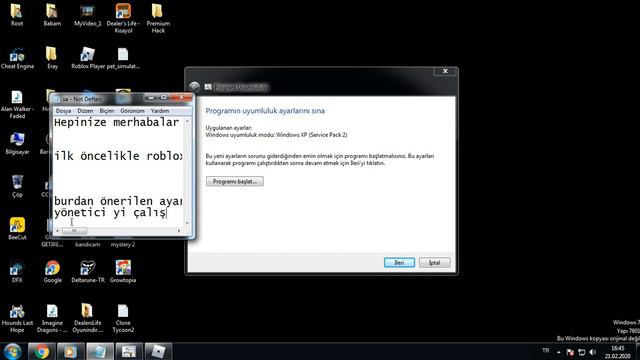Click the 'ilk öncelikle' line in Notepad
The width and height of the screenshot is (640, 360).
tap(118, 156)
